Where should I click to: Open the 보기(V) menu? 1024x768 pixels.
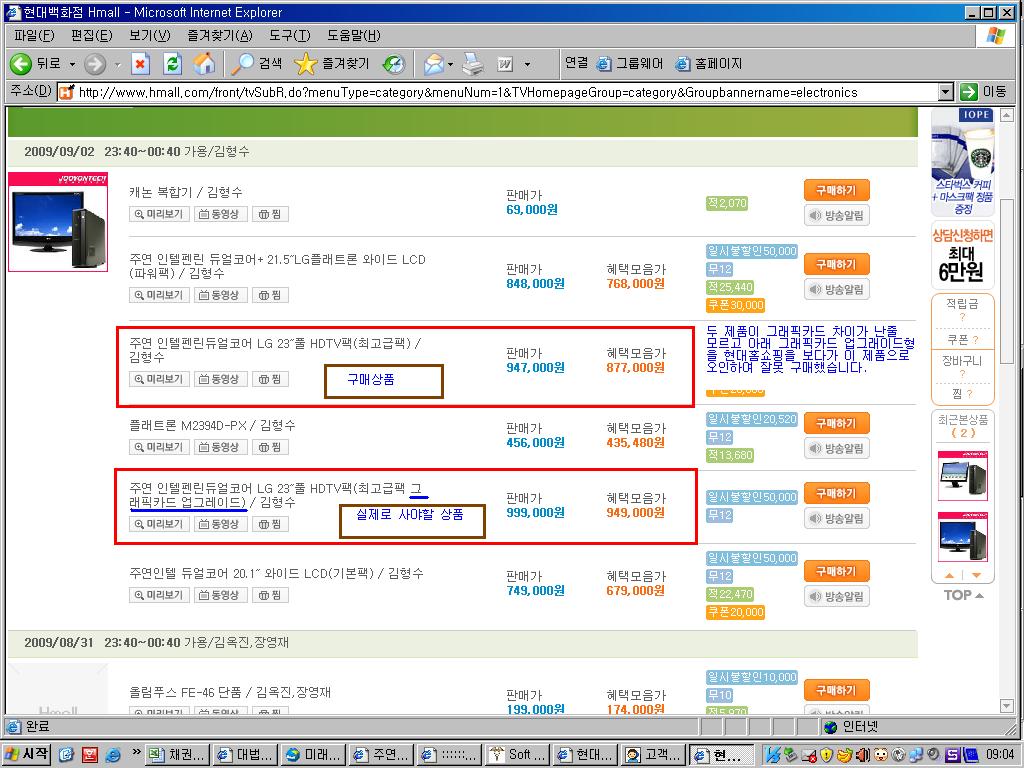pyautogui.click(x=150, y=35)
